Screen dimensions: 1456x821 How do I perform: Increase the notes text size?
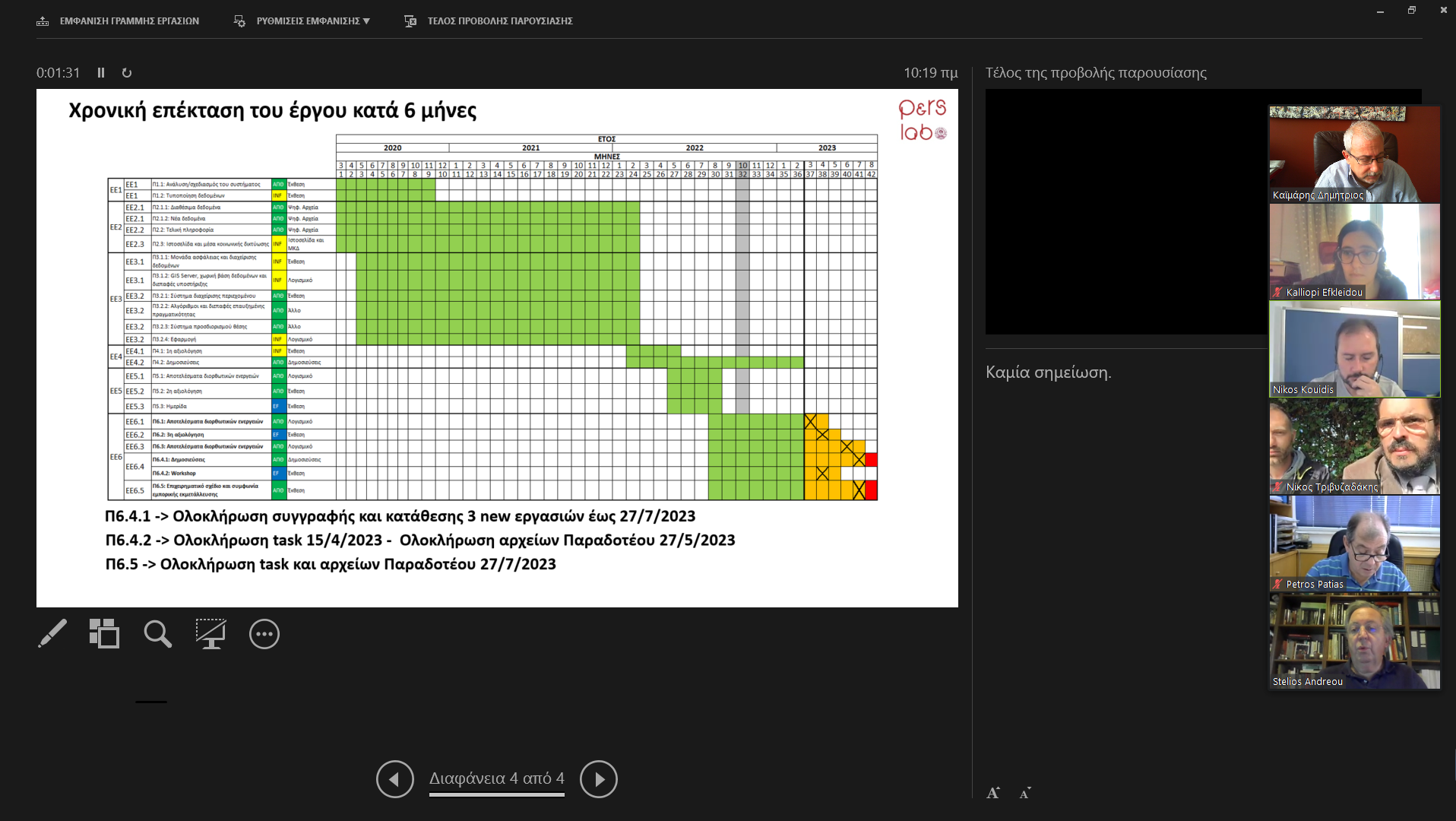pos(993,793)
